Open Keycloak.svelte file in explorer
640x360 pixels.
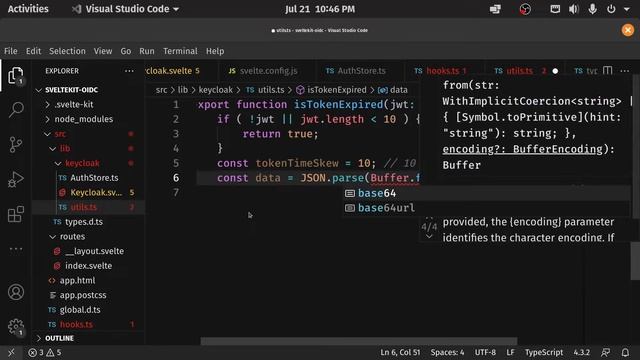pyautogui.click(x=88, y=193)
